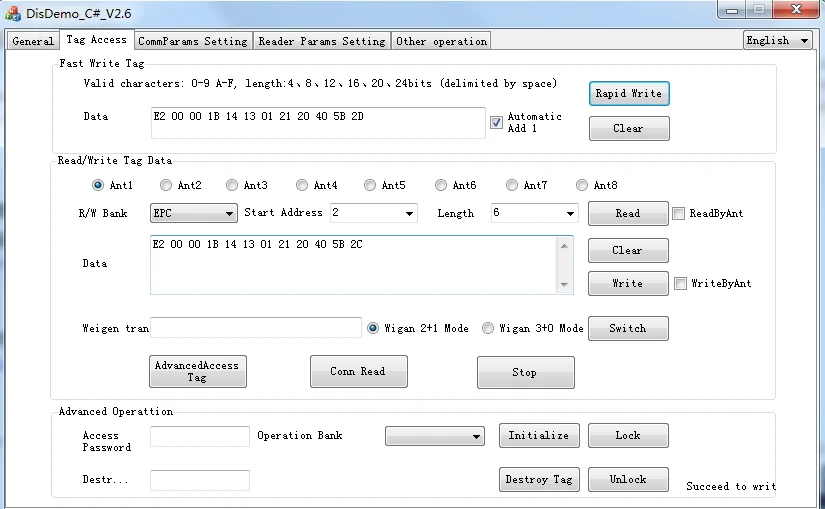Click the Initialize button

[x=539, y=436]
